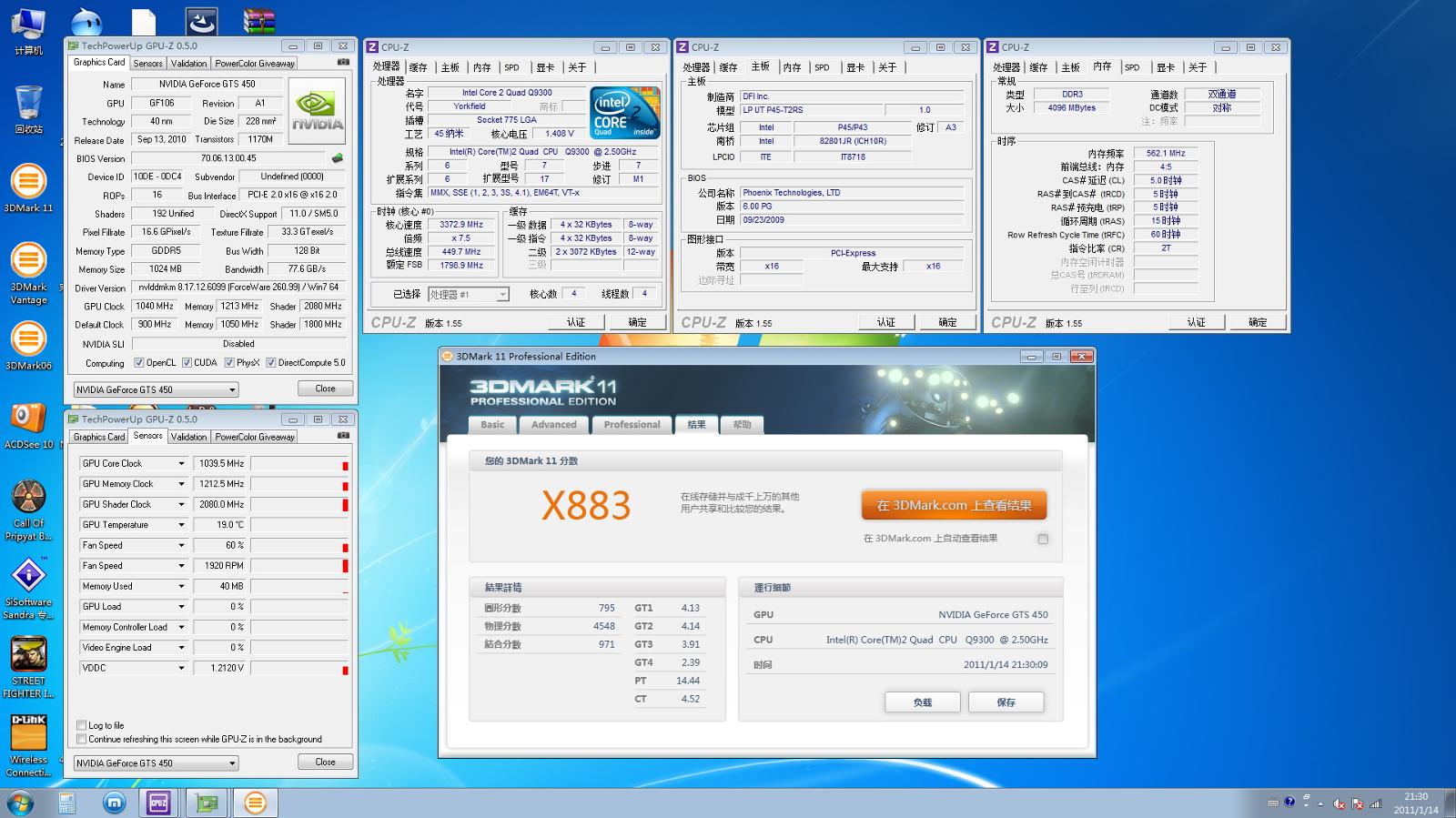Screen dimensions: 1456x818
Task: Click 确定 button in the CPU-Z memory window
Action: coord(1258,322)
